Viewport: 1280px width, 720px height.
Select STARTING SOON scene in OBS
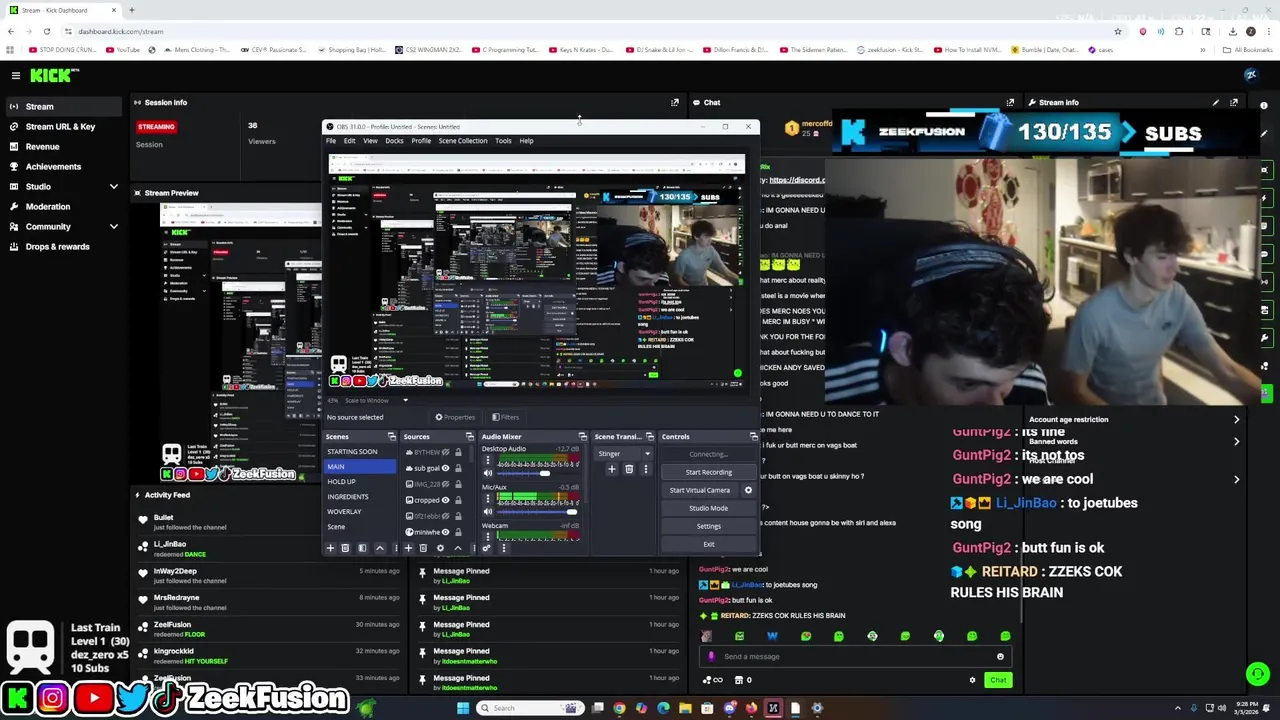[x=360, y=452]
